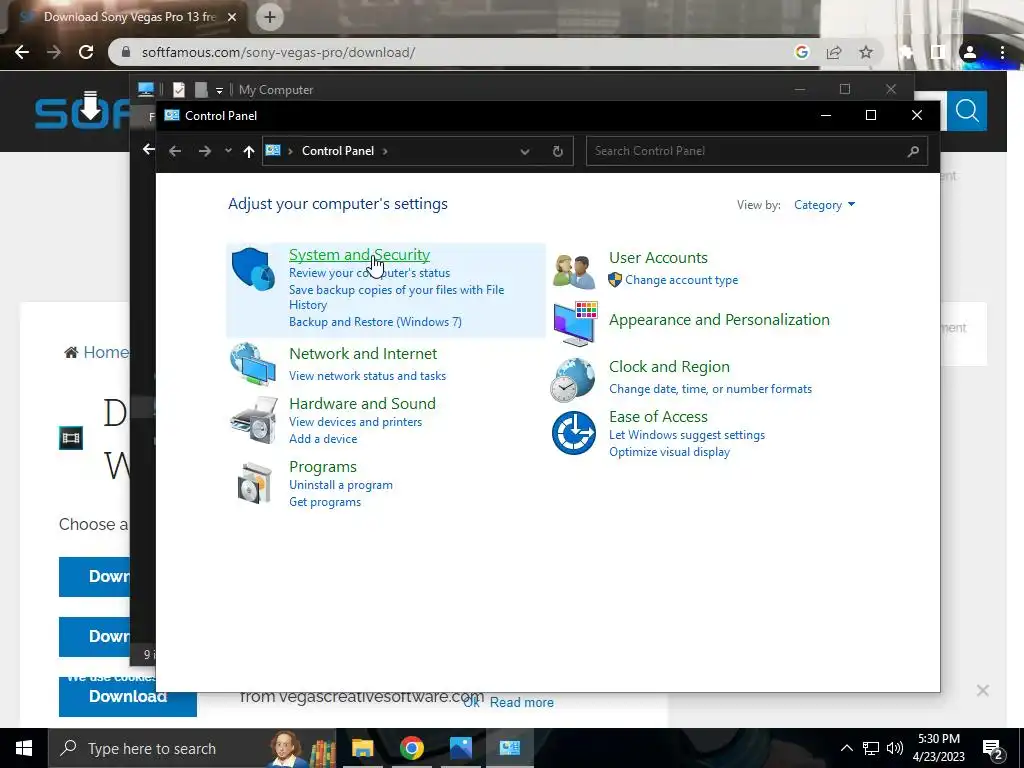
Task: Open recent locations dropdown arrow
Action: click(228, 151)
